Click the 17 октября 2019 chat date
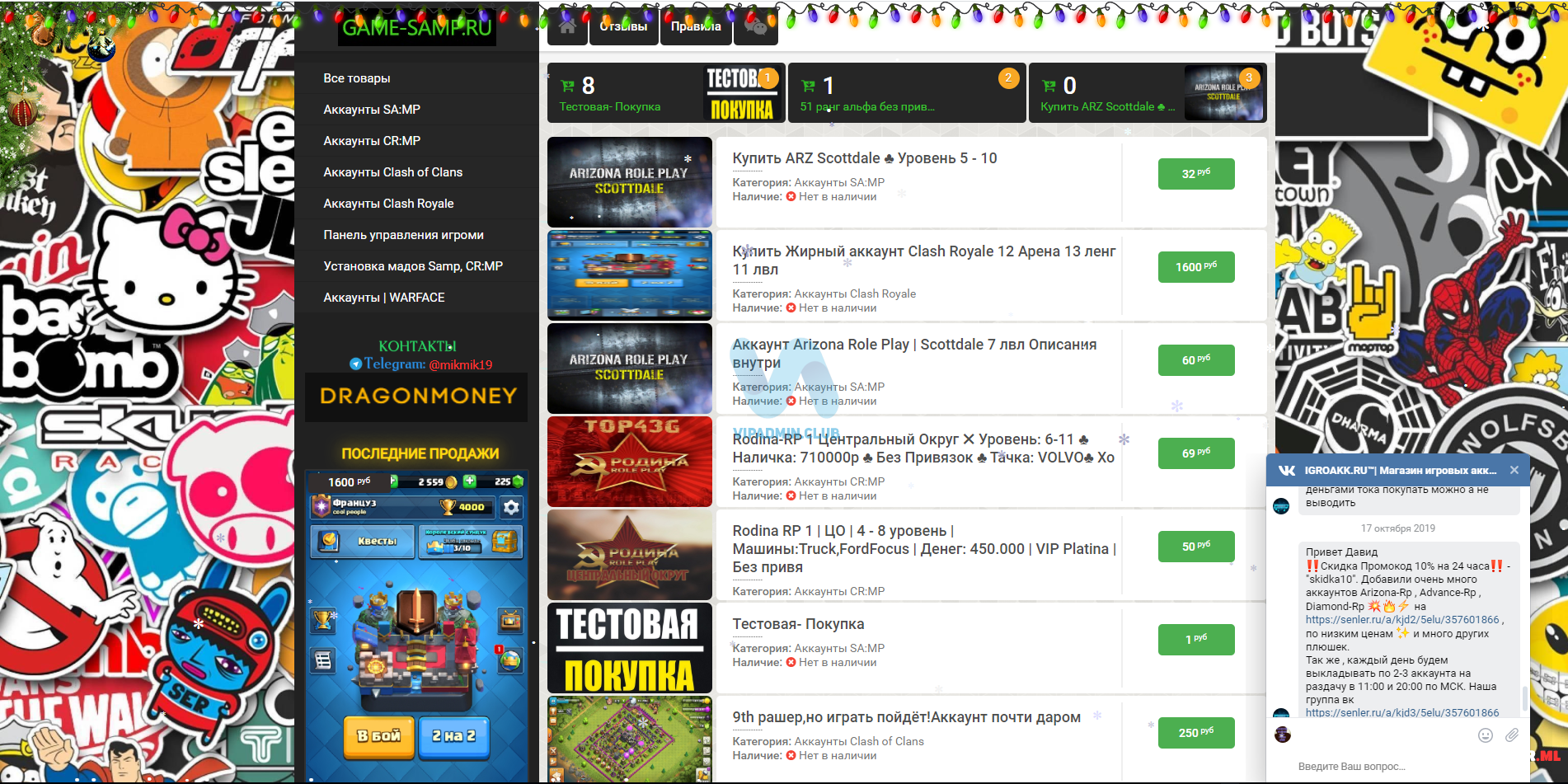This screenshot has width=1568, height=784. click(x=1397, y=528)
